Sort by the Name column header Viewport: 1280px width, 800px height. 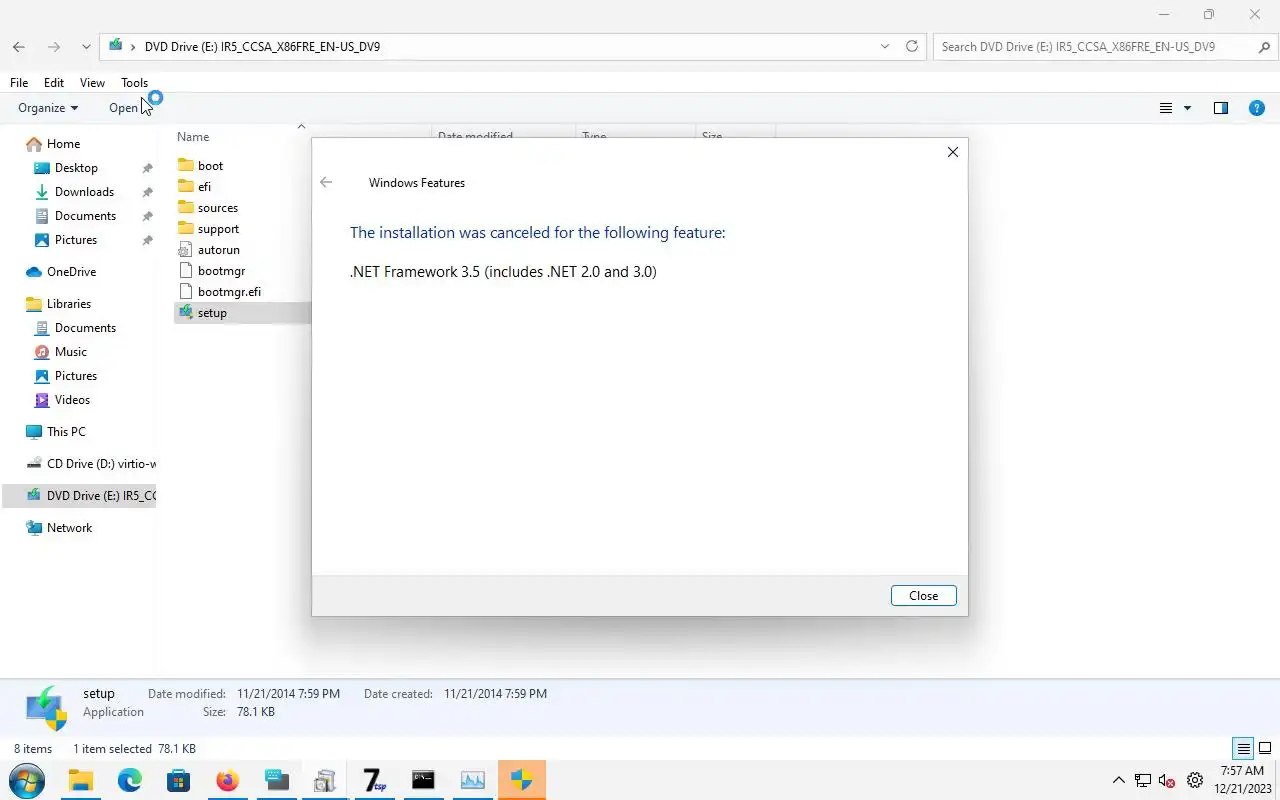pyautogui.click(x=193, y=137)
